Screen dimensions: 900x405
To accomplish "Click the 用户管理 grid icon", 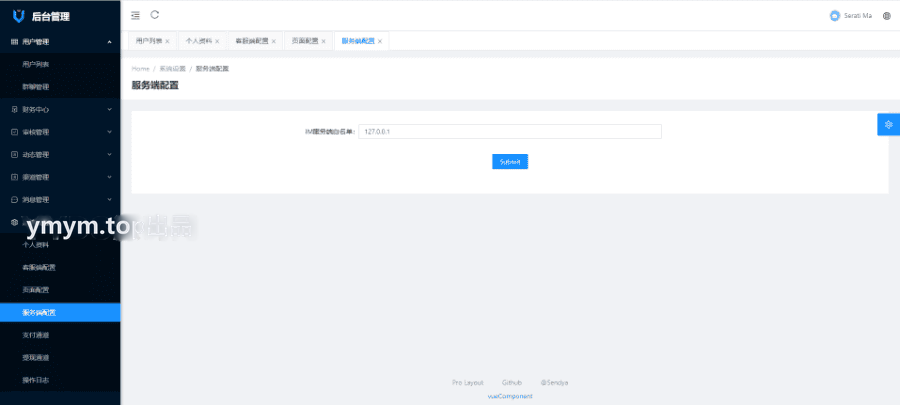I will (x=14, y=42).
